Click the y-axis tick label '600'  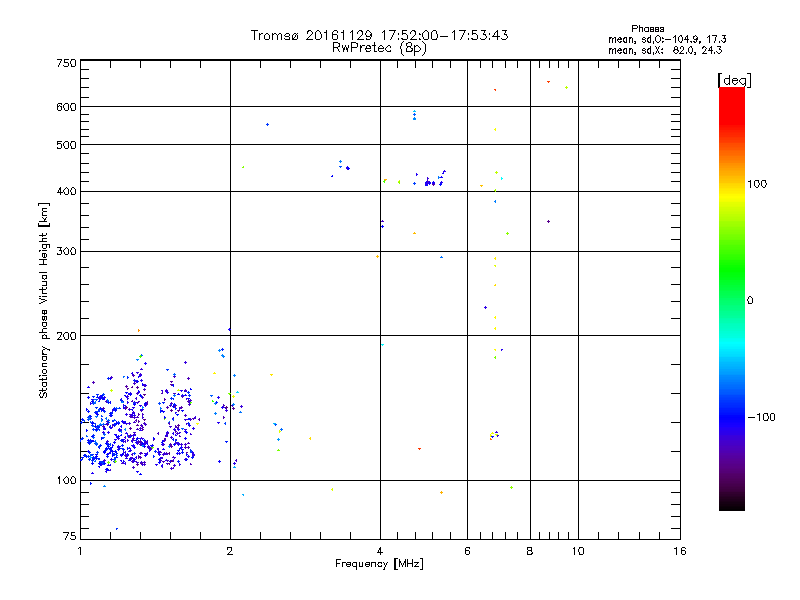point(66,107)
